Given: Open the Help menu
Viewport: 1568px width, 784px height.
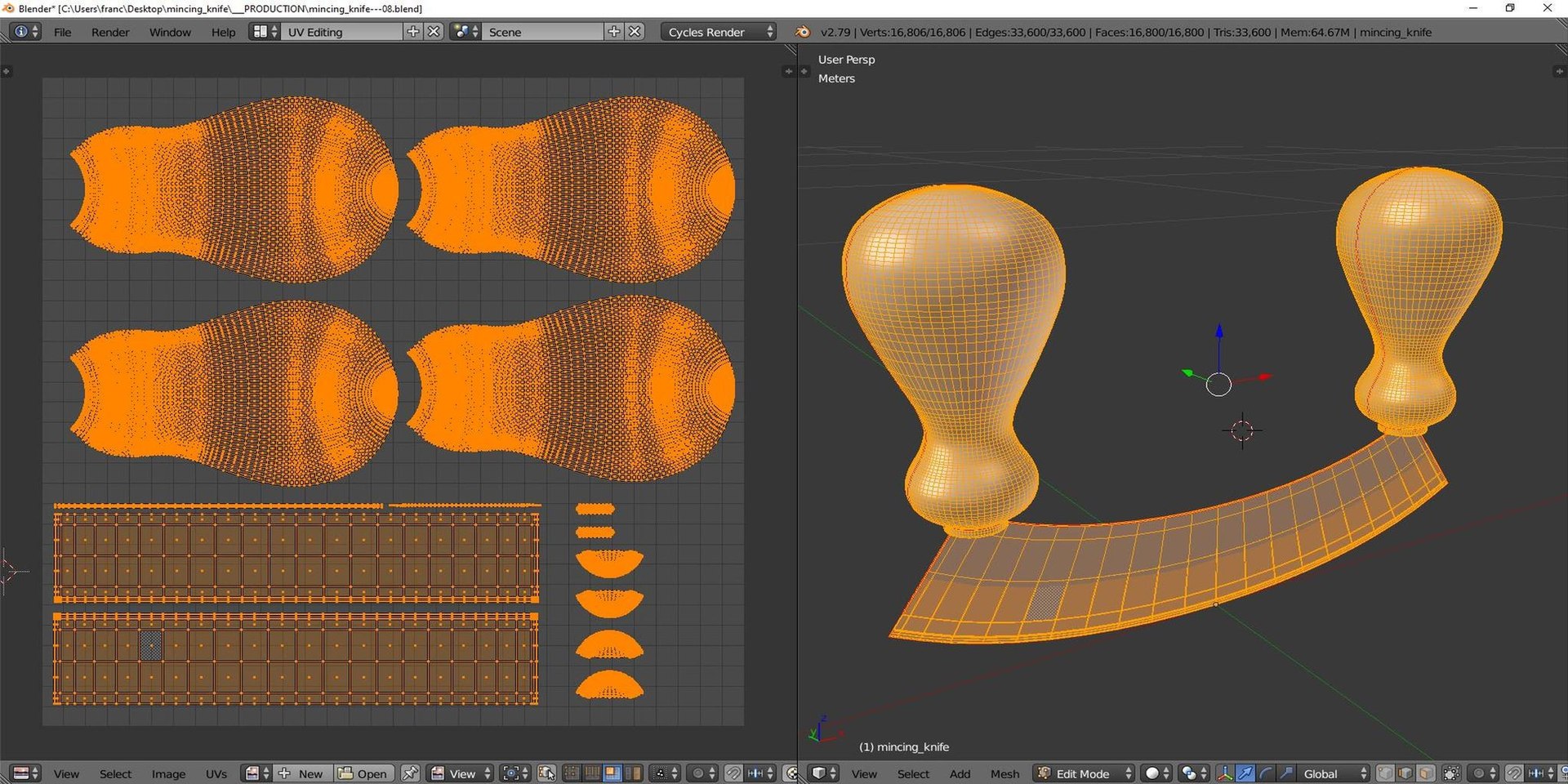Looking at the screenshot, I should [x=223, y=32].
